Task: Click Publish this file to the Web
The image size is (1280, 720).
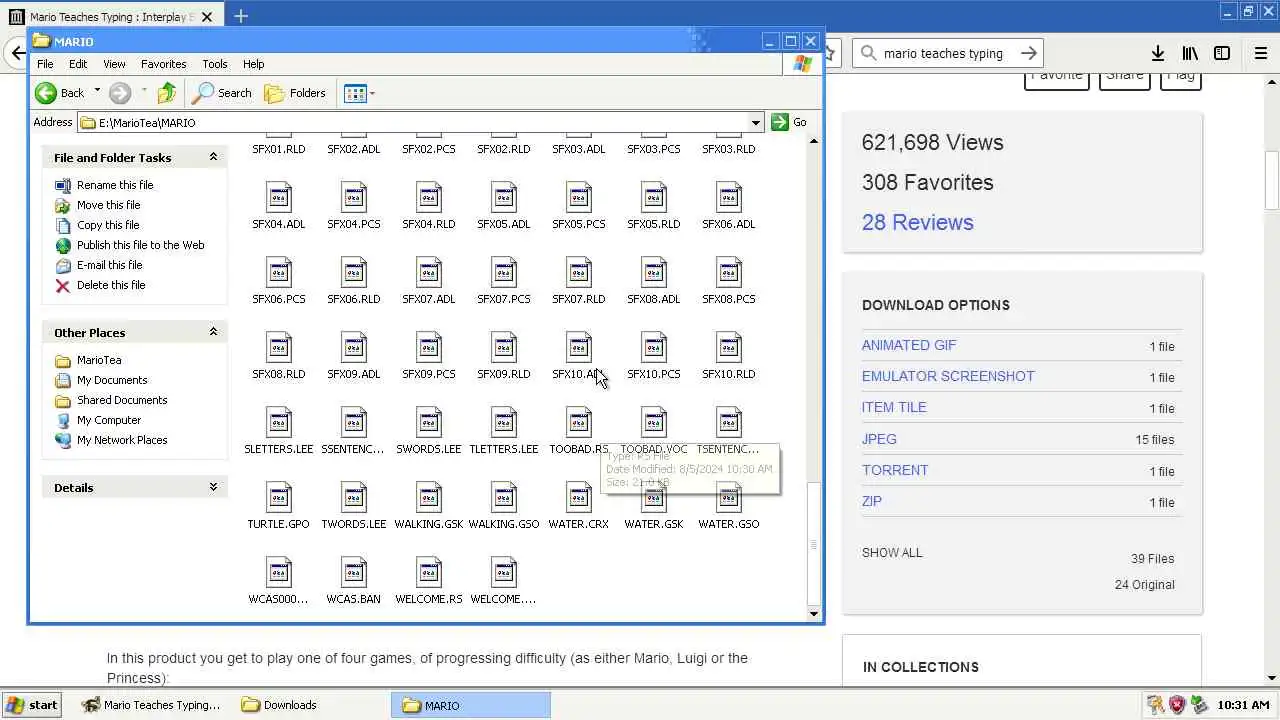Action: 140,245
